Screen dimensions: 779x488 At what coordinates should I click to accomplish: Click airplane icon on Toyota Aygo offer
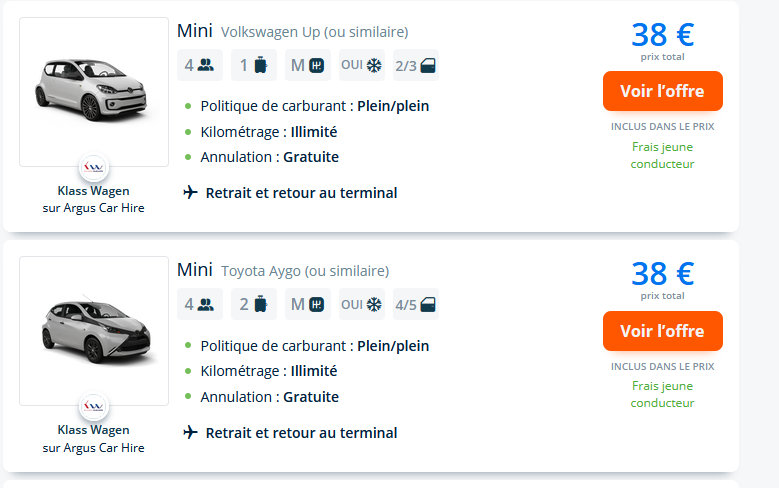pyautogui.click(x=190, y=432)
